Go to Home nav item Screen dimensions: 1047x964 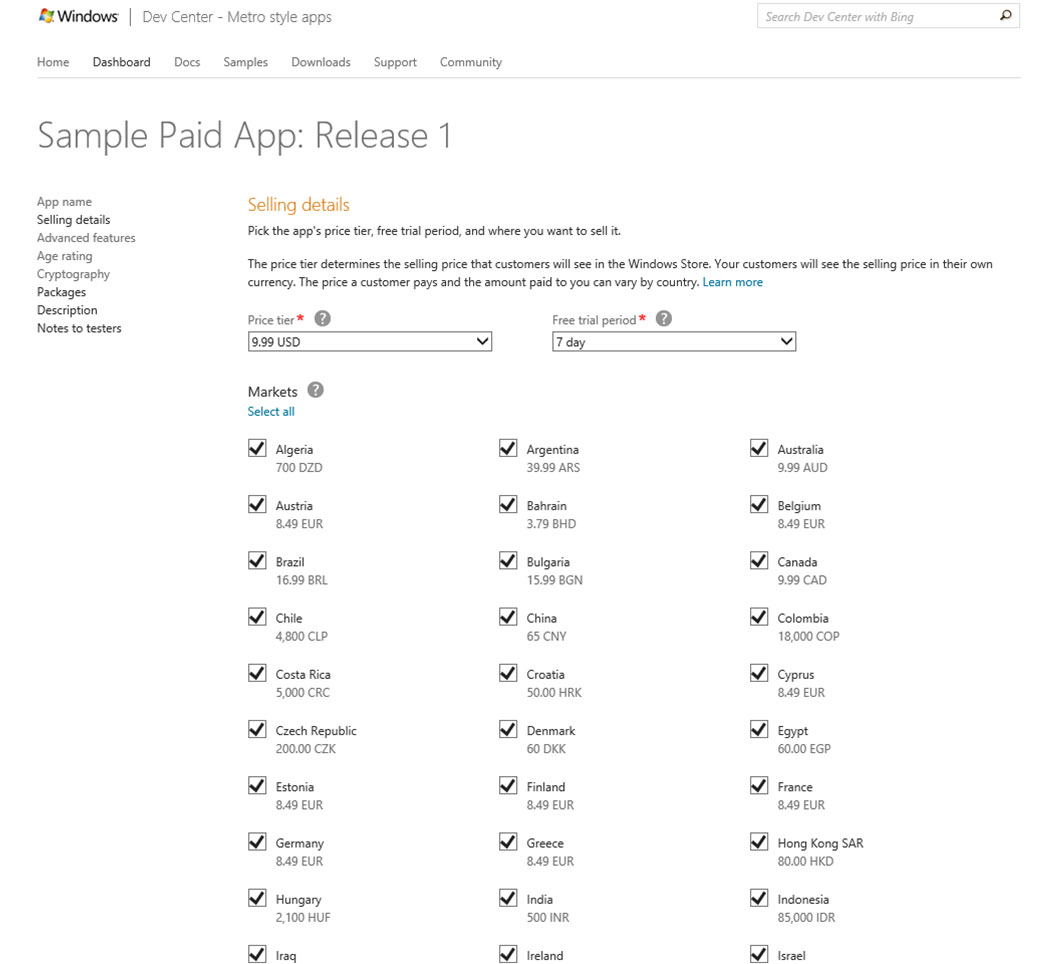pyautogui.click(x=53, y=62)
